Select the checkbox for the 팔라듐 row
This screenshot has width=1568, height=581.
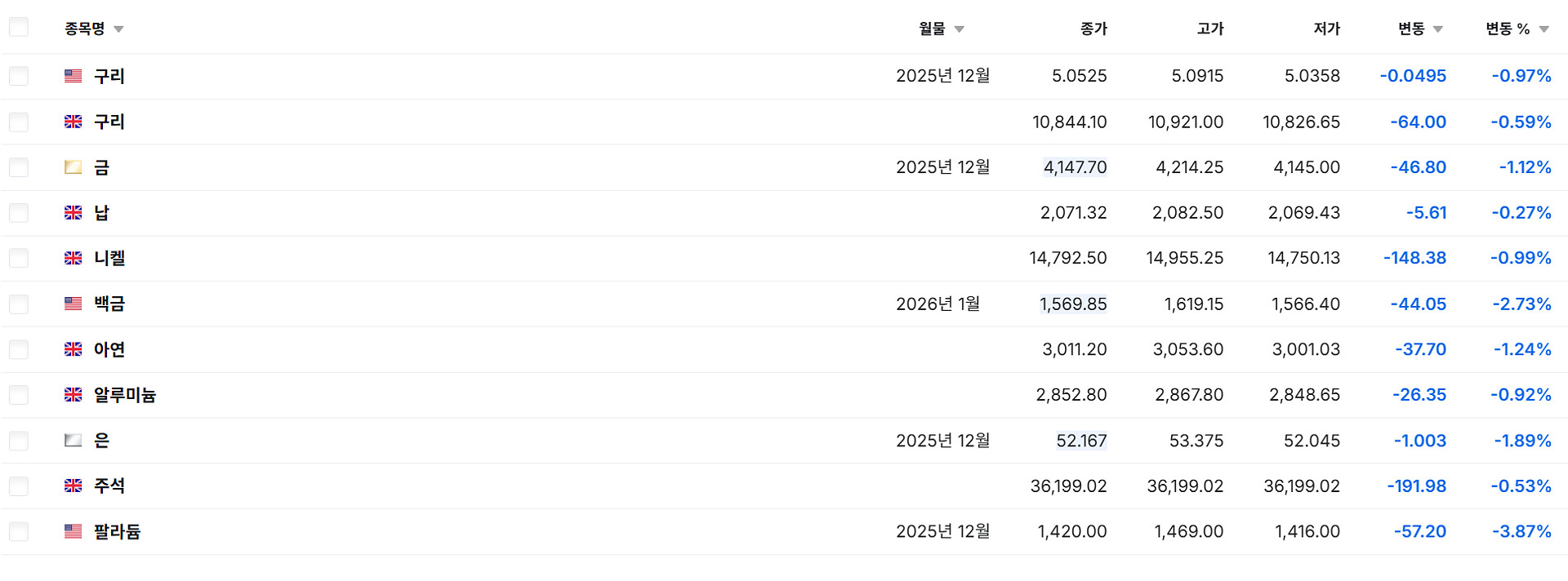coord(19,532)
